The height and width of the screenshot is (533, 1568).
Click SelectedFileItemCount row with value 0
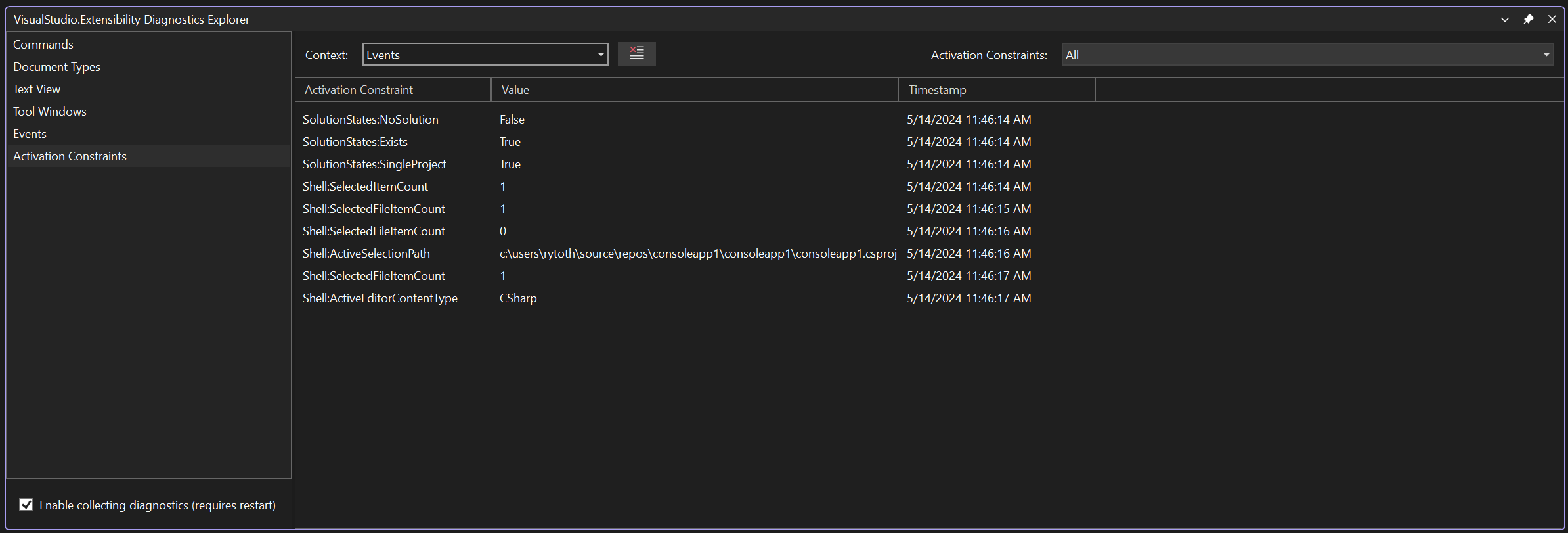(x=929, y=231)
